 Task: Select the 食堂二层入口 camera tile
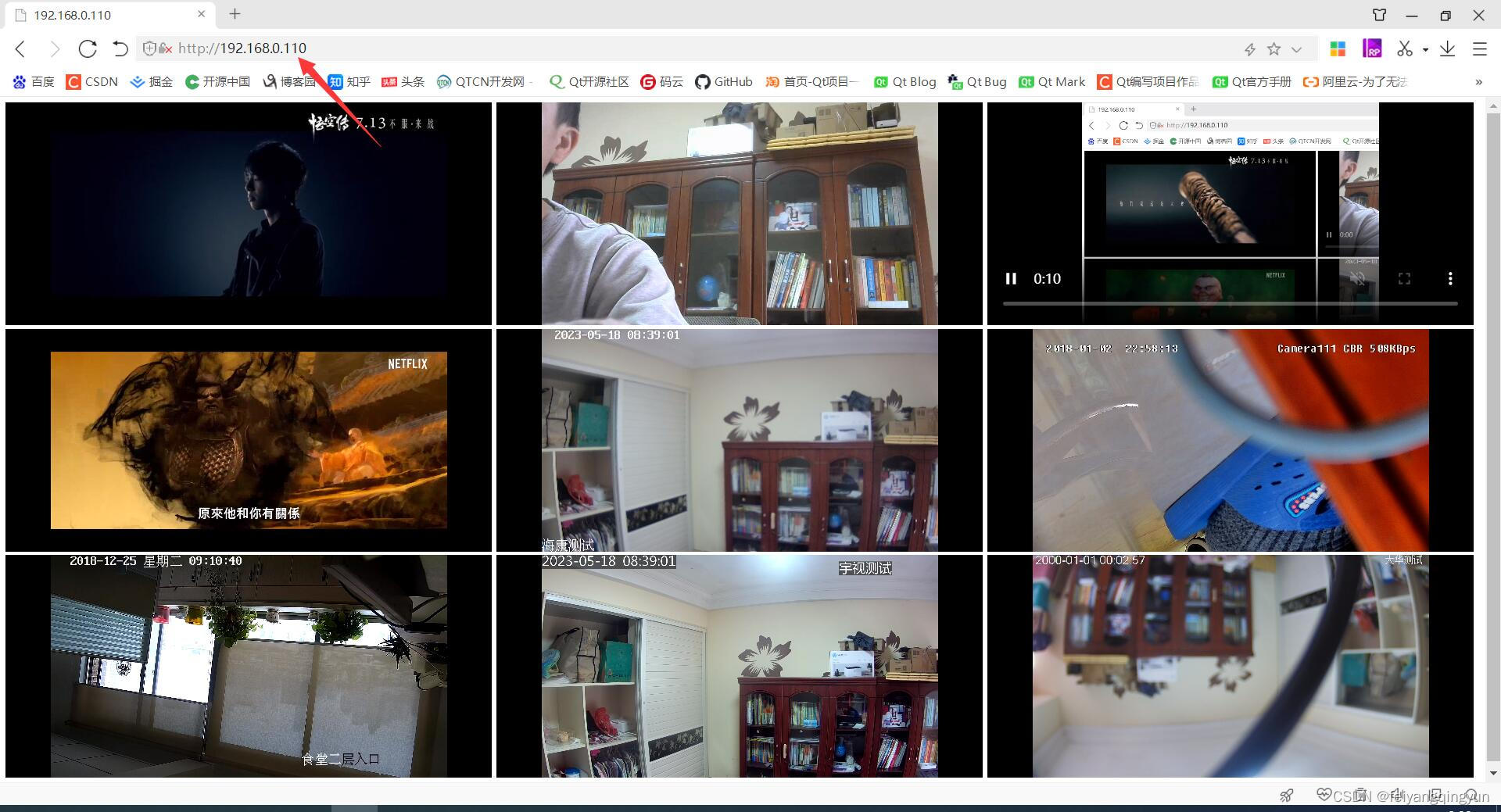pos(249,666)
